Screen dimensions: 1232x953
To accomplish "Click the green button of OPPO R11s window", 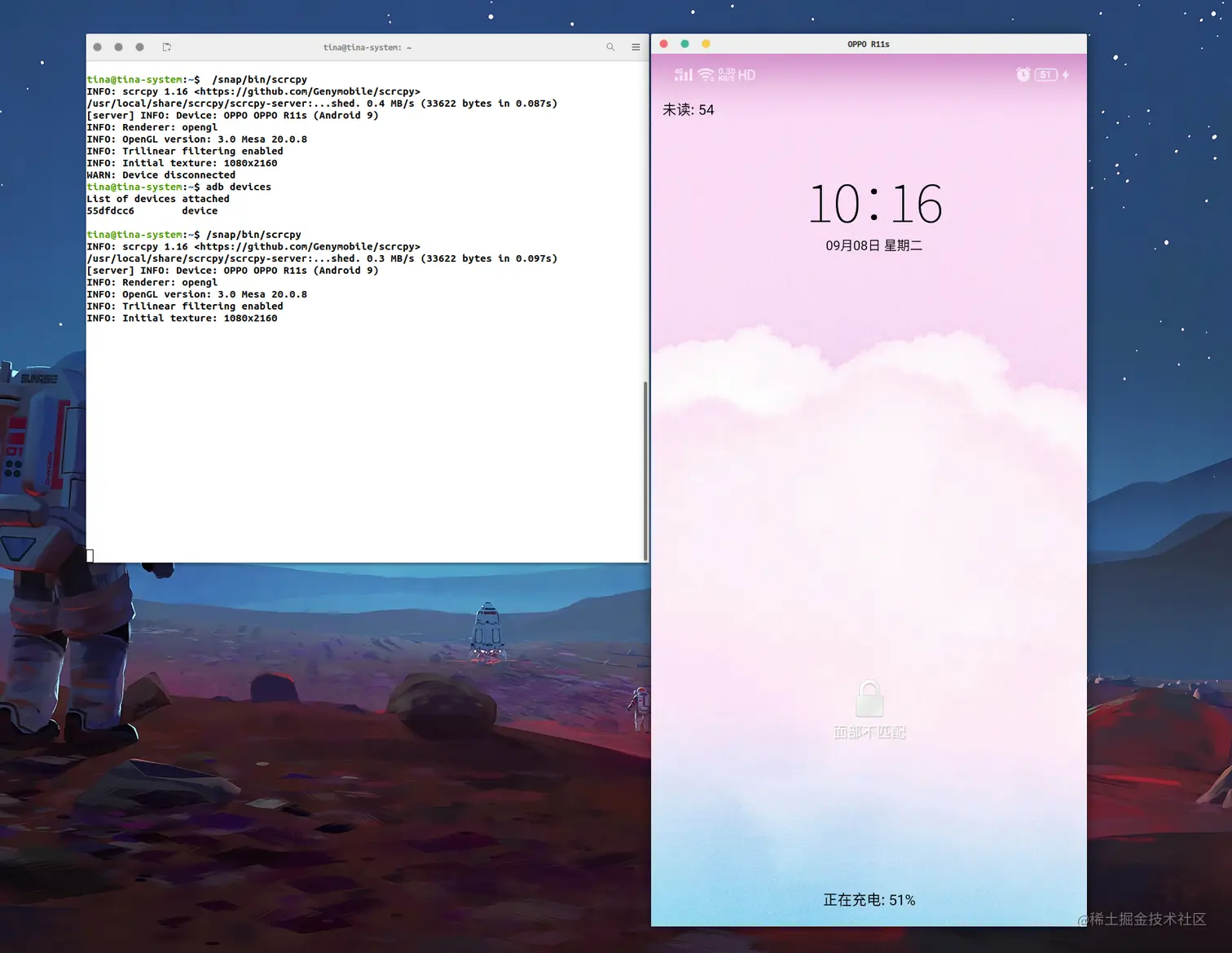I will click(x=684, y=44).
